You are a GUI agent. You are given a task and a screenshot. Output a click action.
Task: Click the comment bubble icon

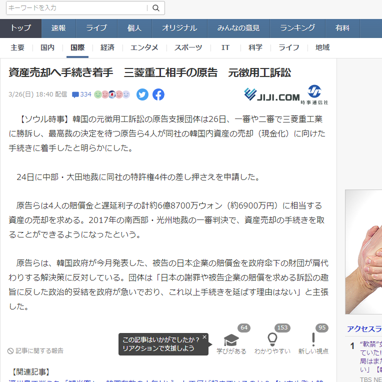click(75, 95)
